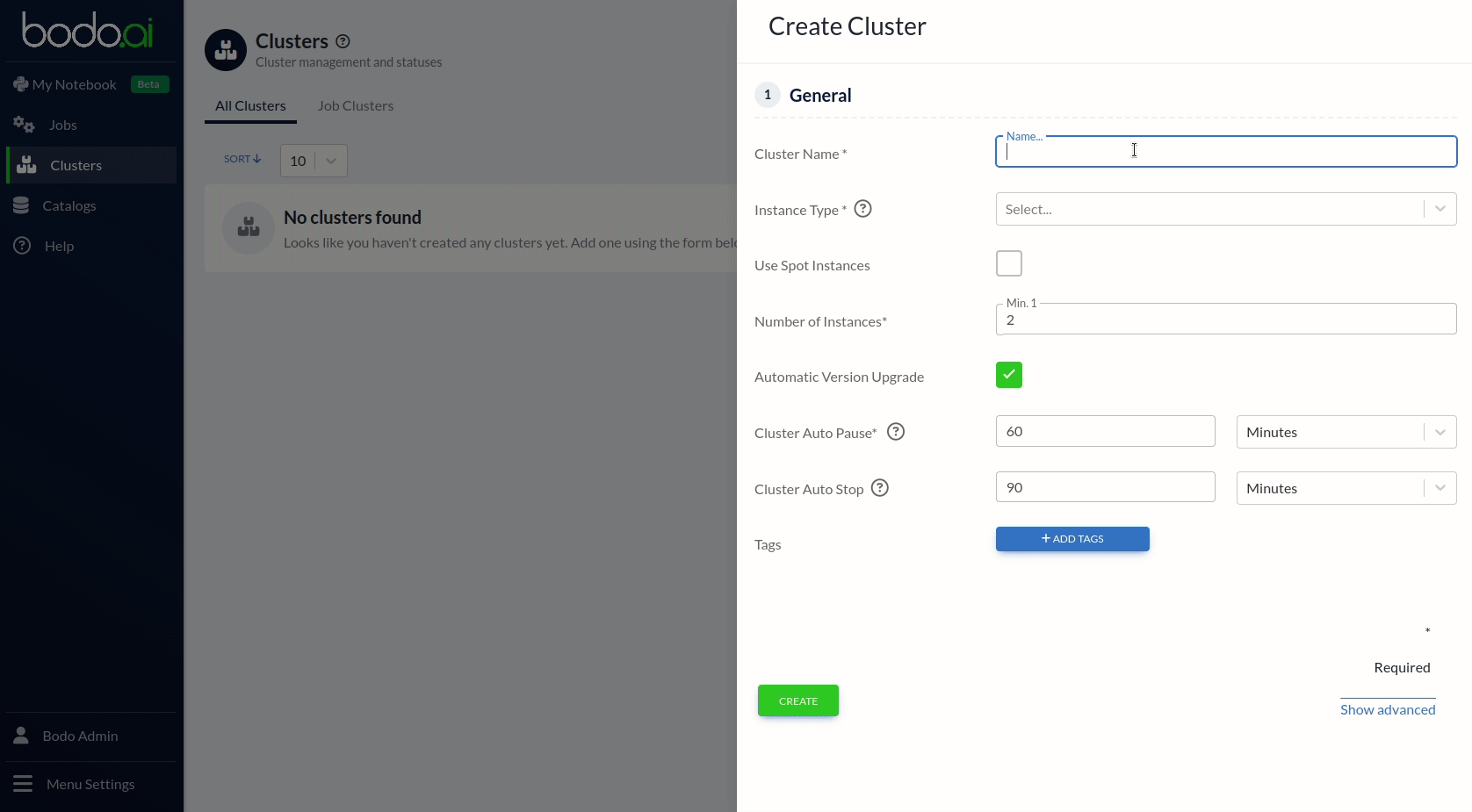
Task: Open the Catalogs section
Action: [69, 205]
